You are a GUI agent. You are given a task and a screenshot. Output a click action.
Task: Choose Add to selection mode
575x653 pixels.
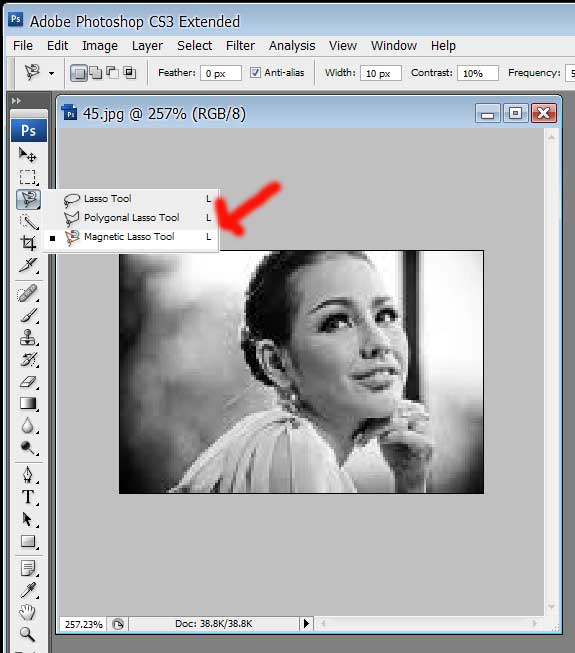96,73
